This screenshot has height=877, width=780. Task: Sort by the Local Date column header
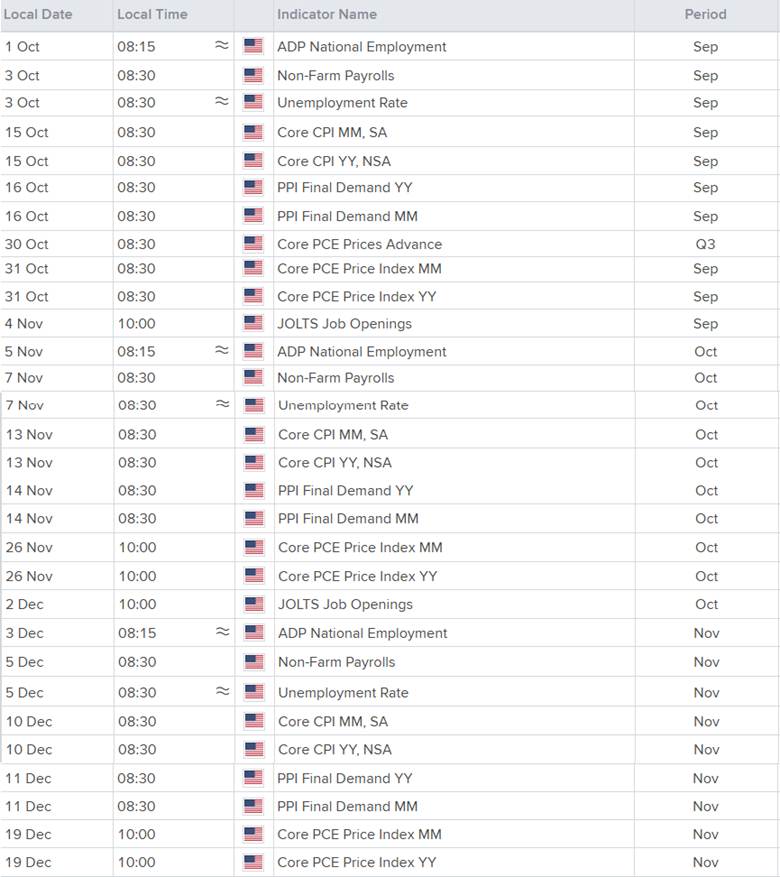38,15
